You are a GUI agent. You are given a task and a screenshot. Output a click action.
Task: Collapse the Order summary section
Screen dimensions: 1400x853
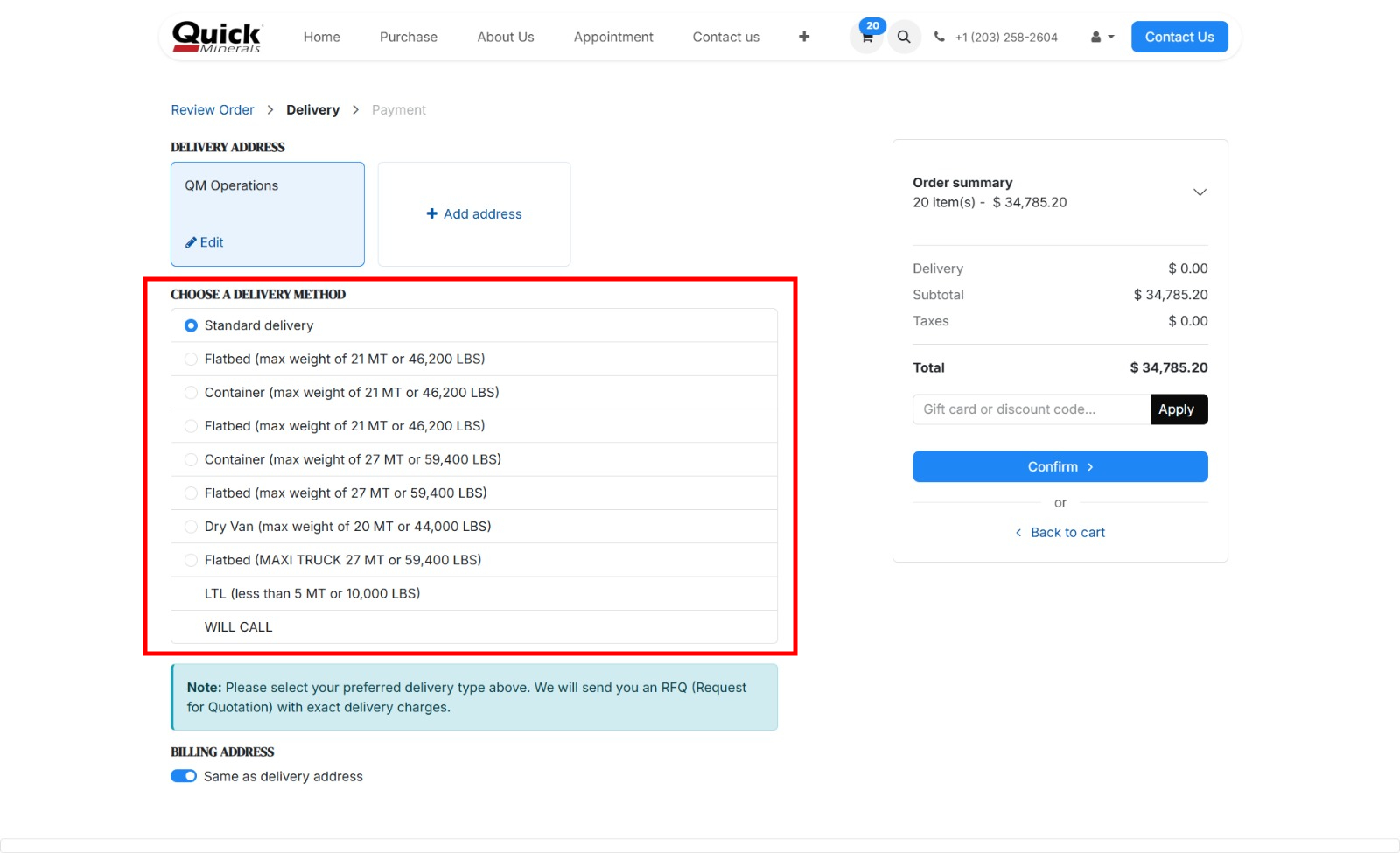click(x=1200, y=192)
